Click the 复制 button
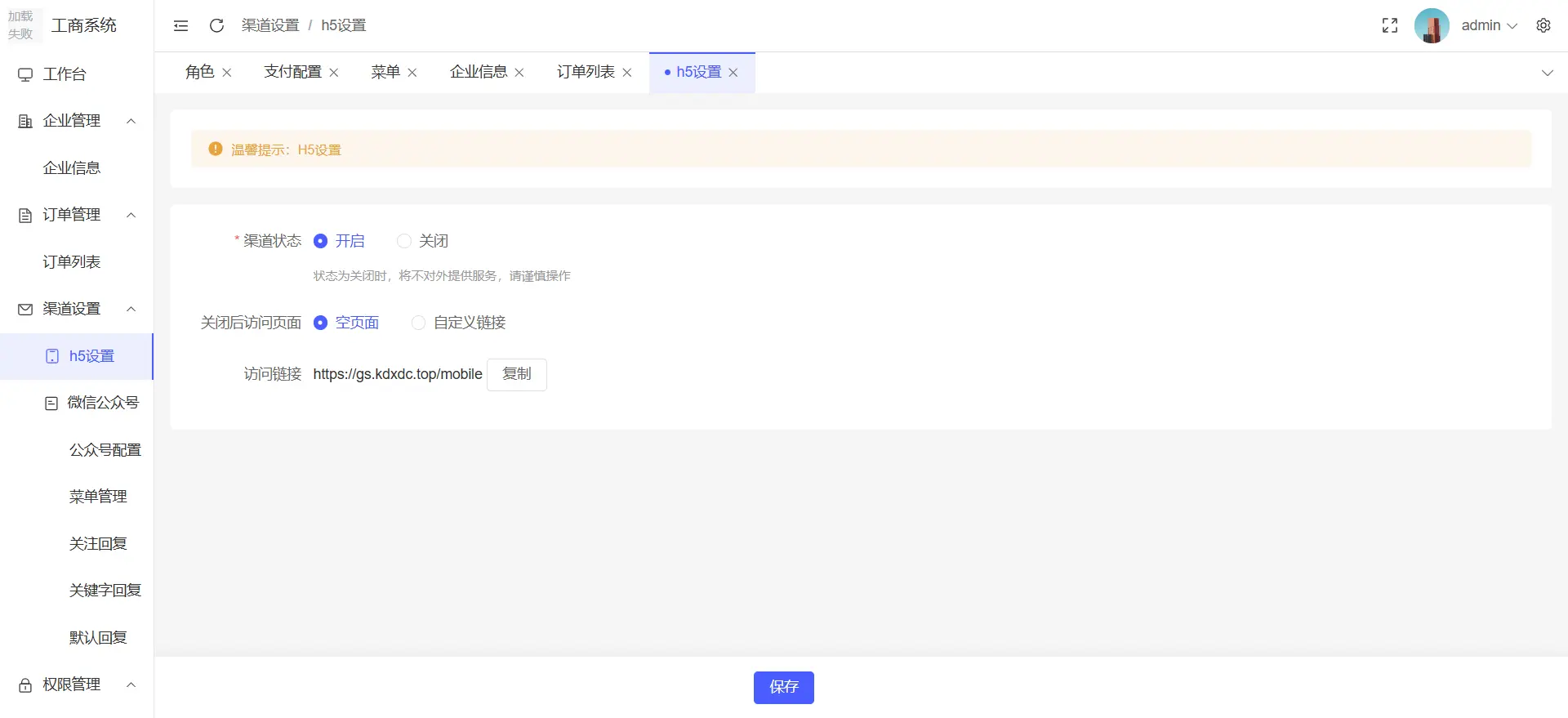Viewport: 1568px width, 718px height. [x=517, y=374]
